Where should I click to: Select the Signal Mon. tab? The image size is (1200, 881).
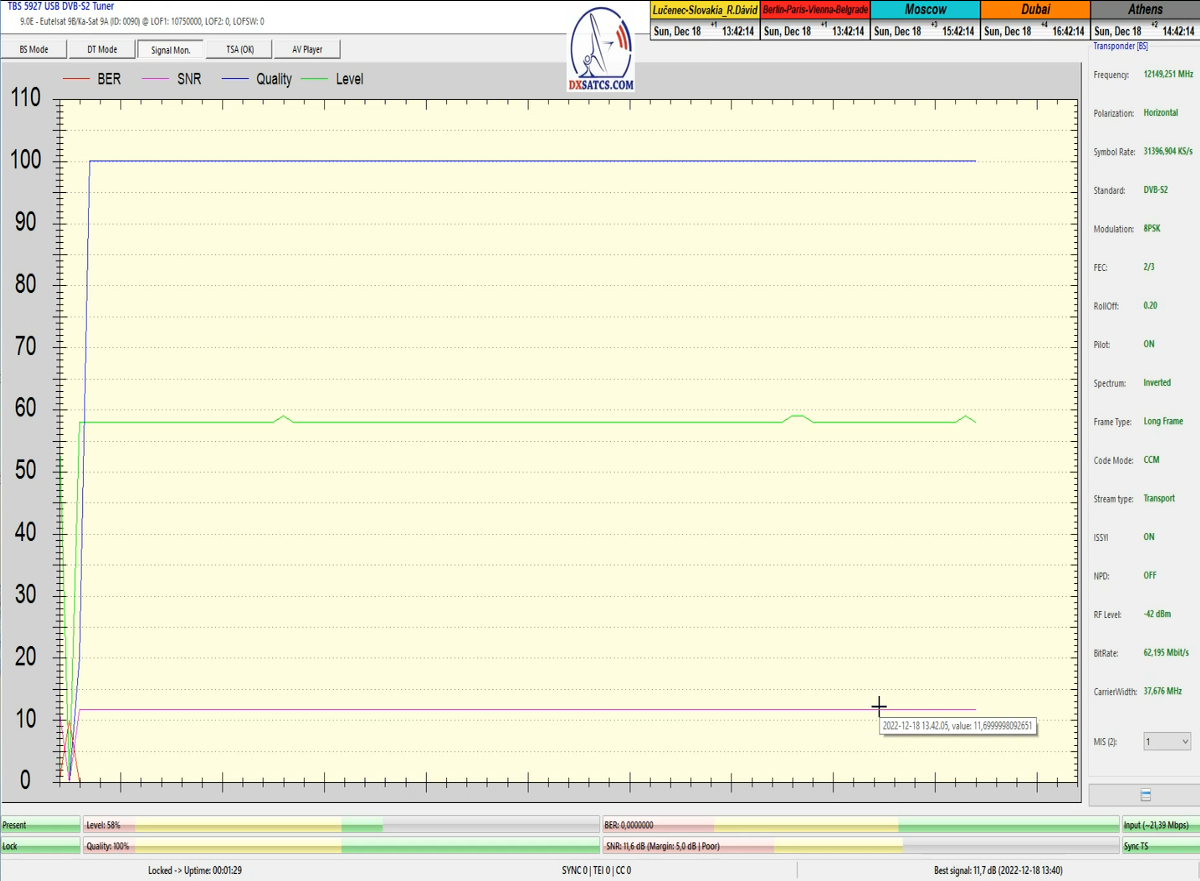[170, 49]
